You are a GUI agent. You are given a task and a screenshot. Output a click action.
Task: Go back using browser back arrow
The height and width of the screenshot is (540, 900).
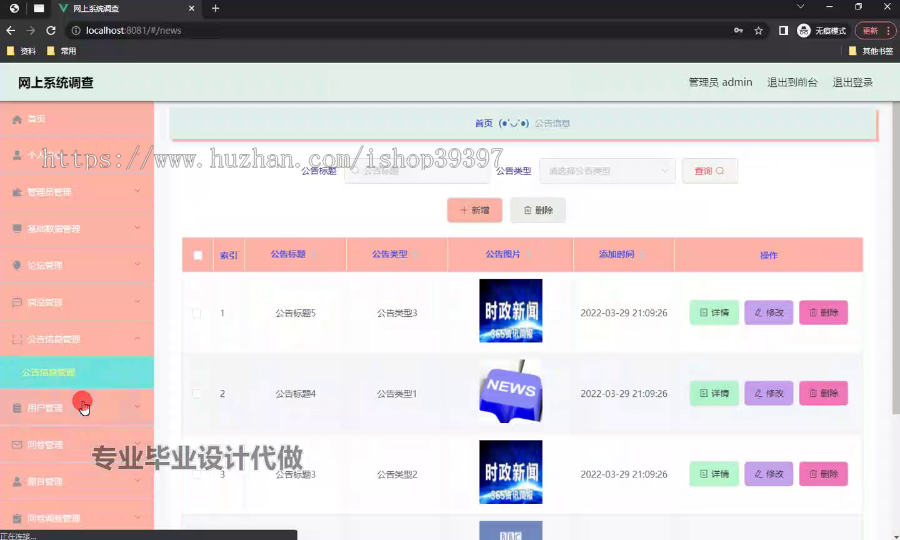pos(10,30)
